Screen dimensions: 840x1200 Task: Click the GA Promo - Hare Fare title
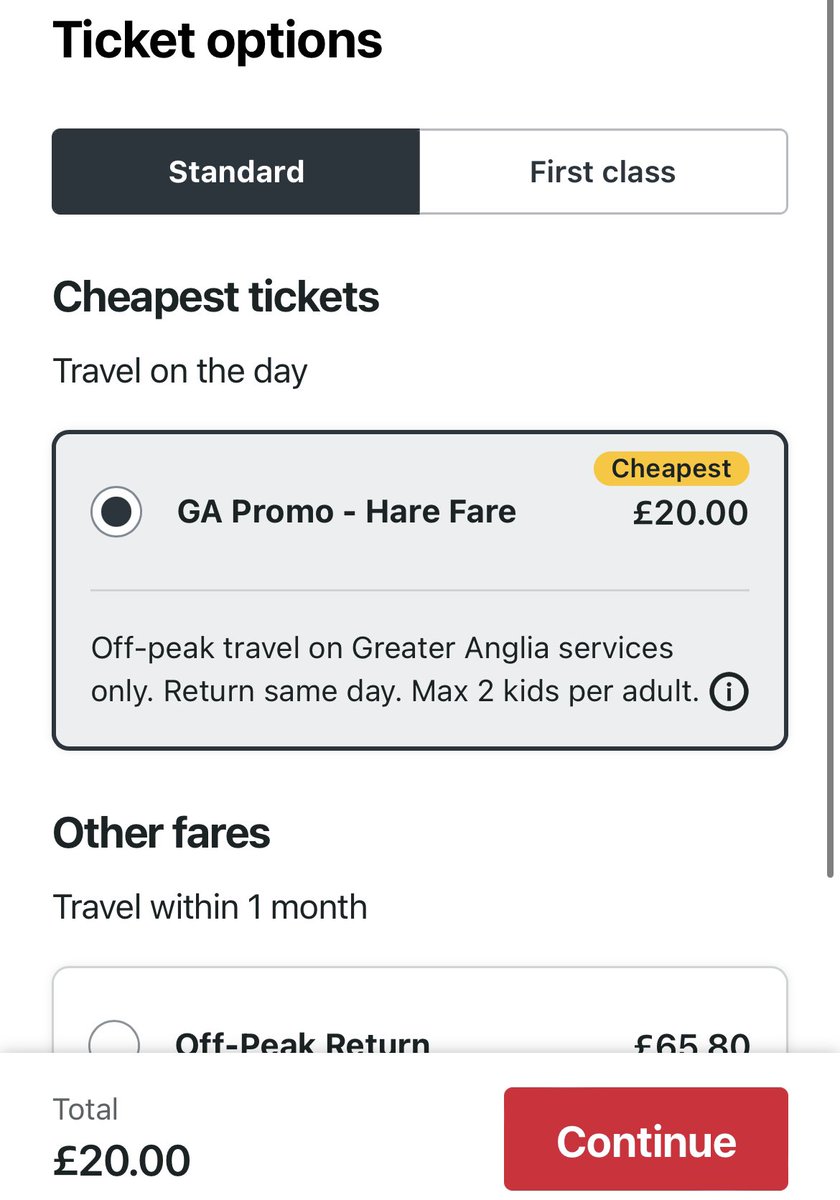(x=346, y=512)
